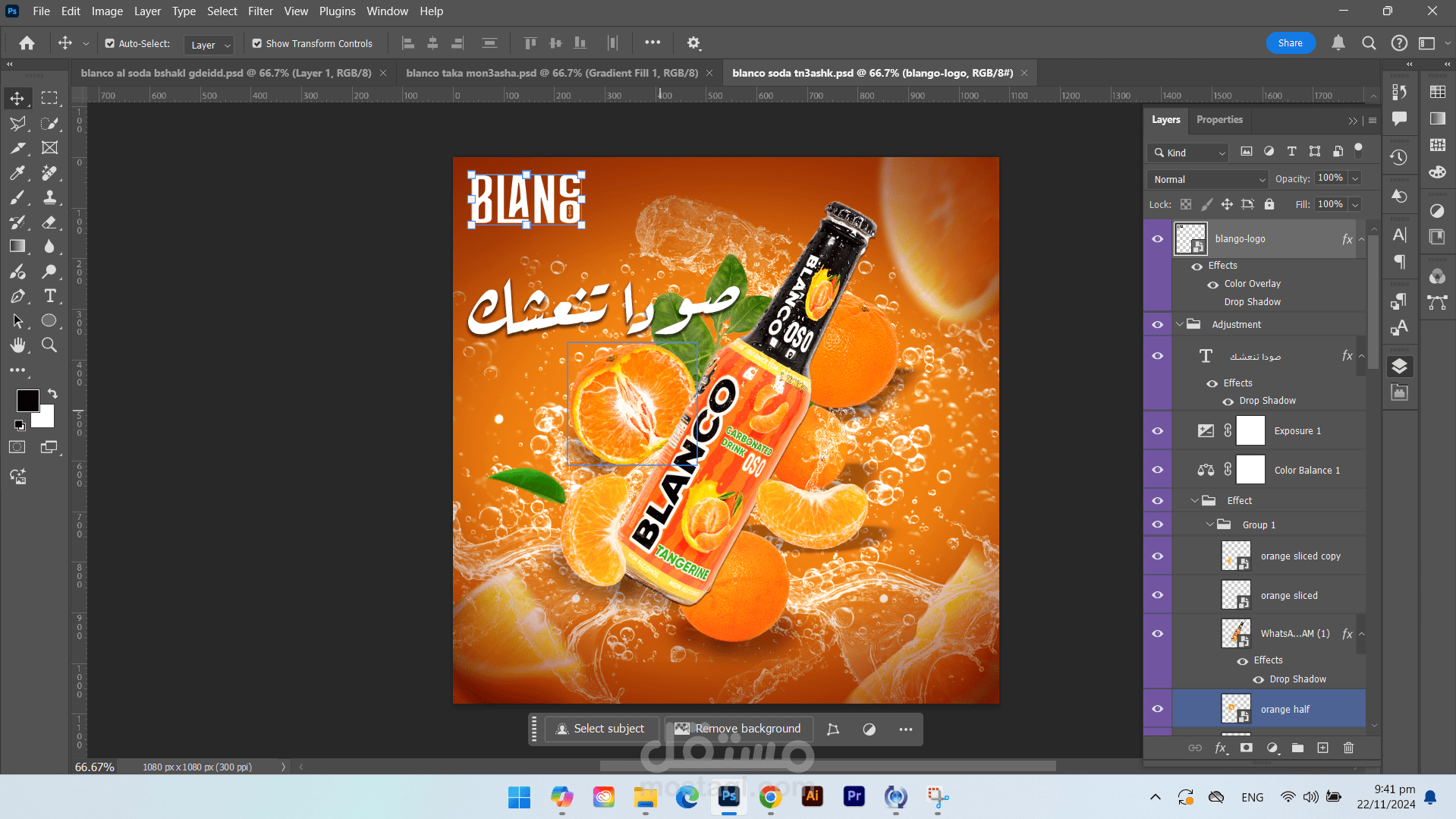Toggle the Auto-Select checkbox
Image resolution: width=1456 pixels, height=819 pixels.
[110, 44]
